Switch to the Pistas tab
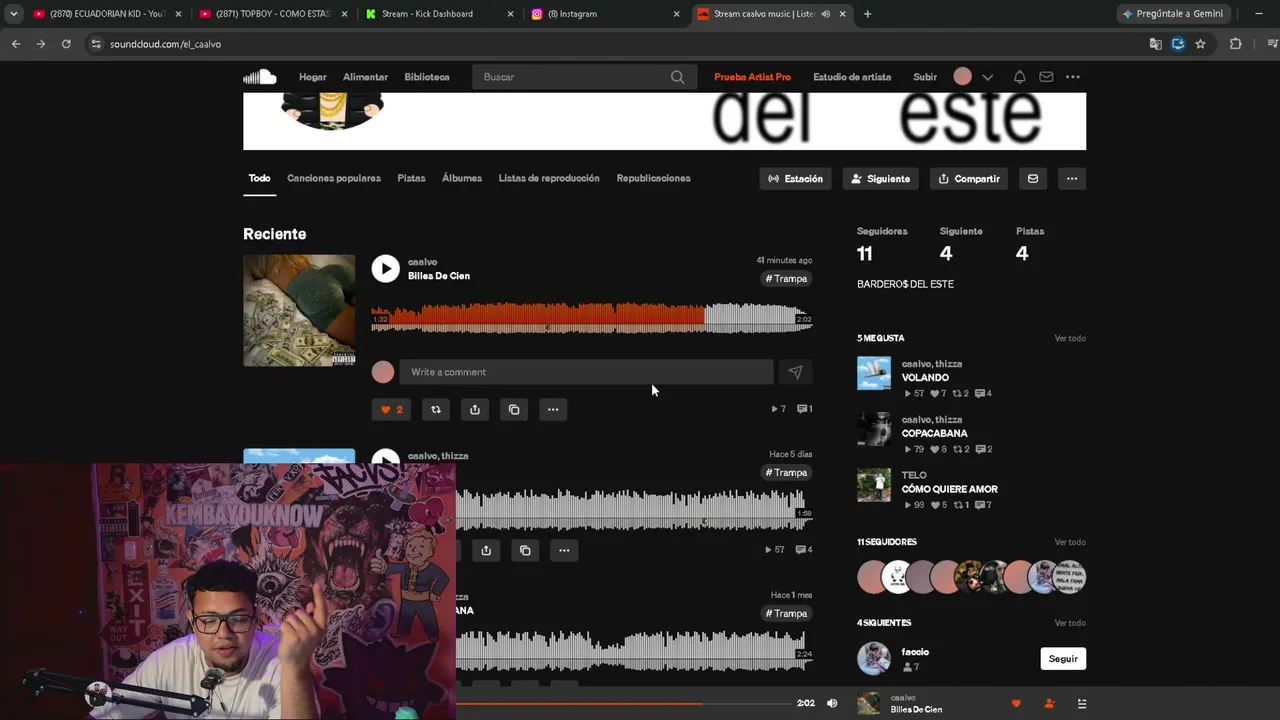The height and width of the screenshot is (720, 1280). tap(411, 178)
